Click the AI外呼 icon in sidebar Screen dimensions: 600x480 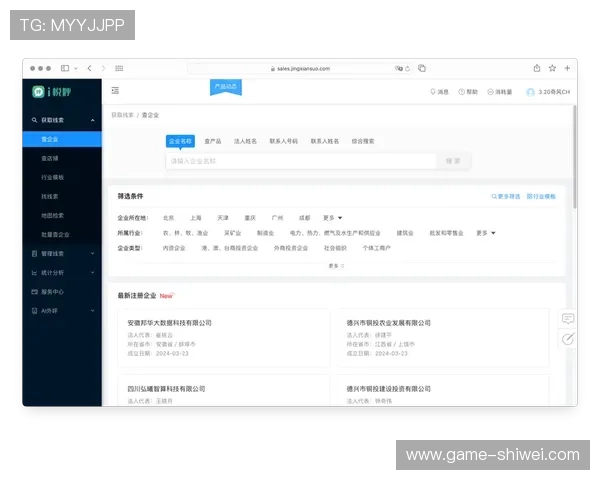point(34,311)
